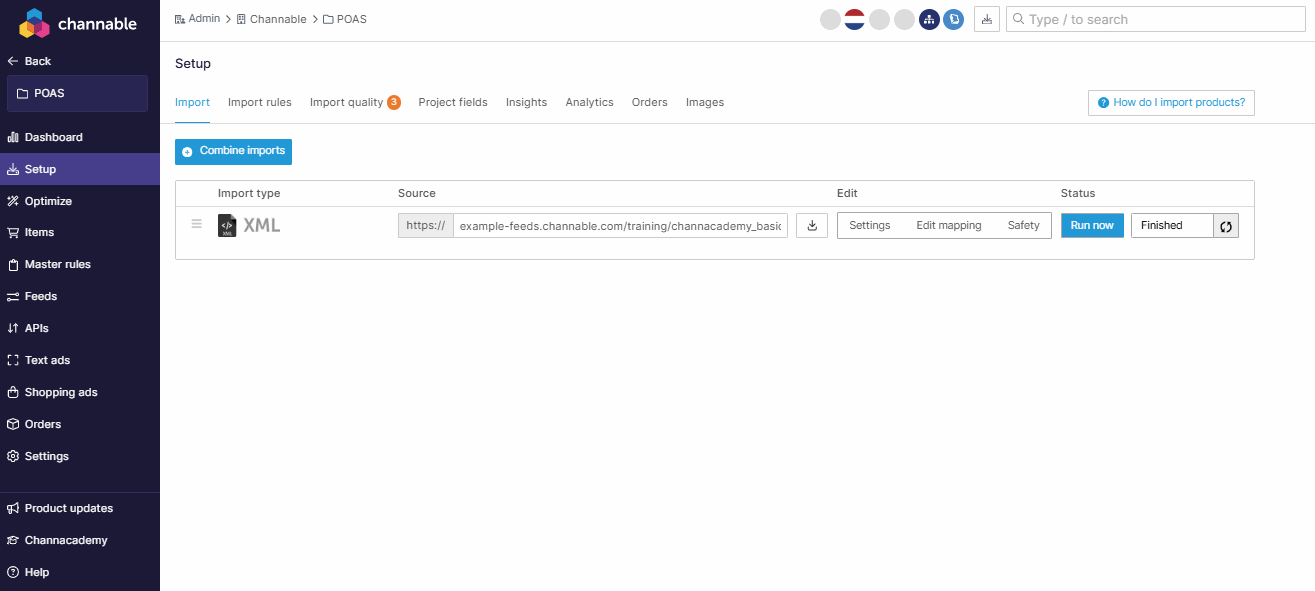Open Product updates
This screenshot has width=1315, height=591.
(x=80, y=508)
